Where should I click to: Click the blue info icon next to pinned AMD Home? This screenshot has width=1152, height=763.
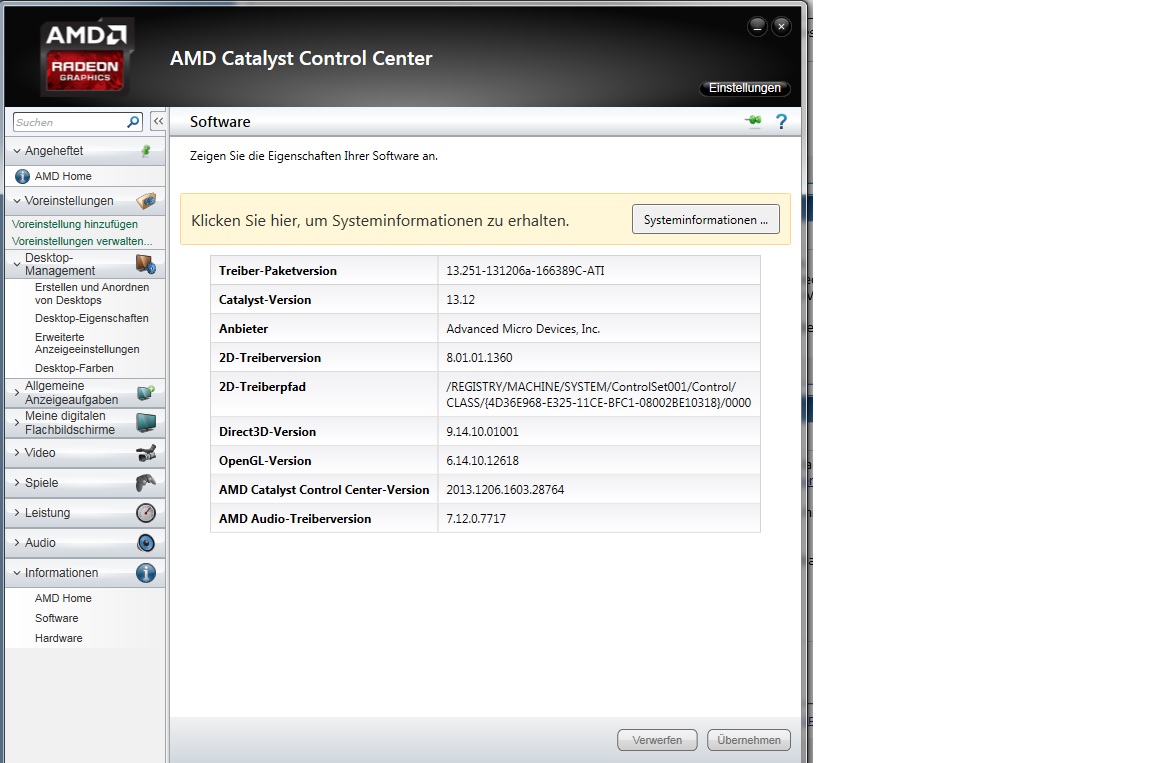(x=22, y=176)
